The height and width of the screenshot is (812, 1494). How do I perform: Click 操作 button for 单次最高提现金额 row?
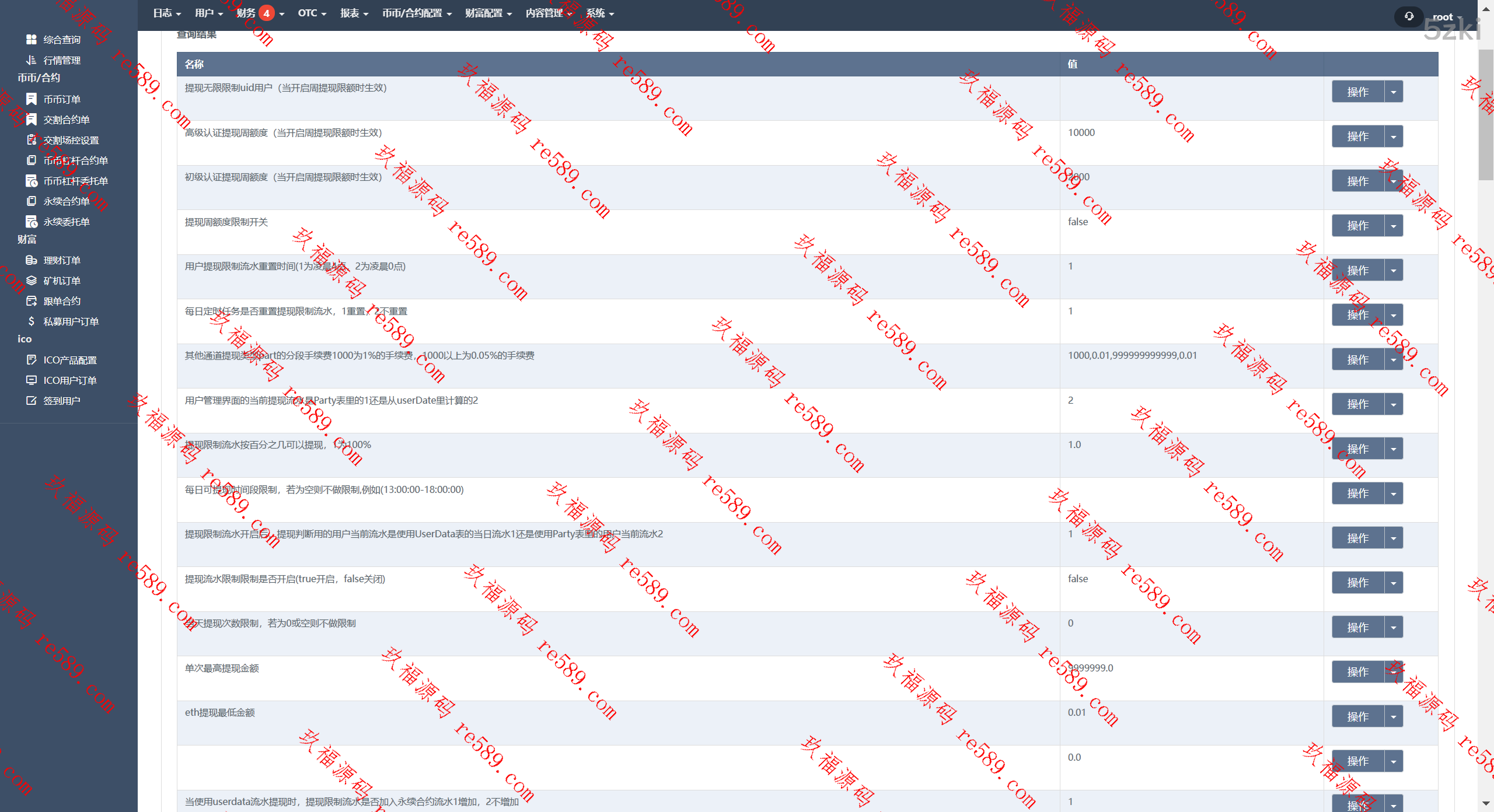tap(1357, 672)
